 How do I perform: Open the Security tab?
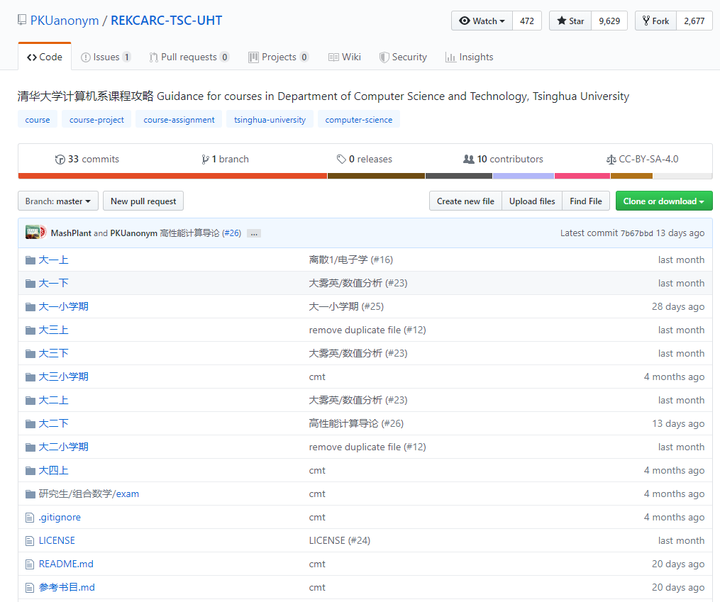pyautogui.click(x=403, y=57)
